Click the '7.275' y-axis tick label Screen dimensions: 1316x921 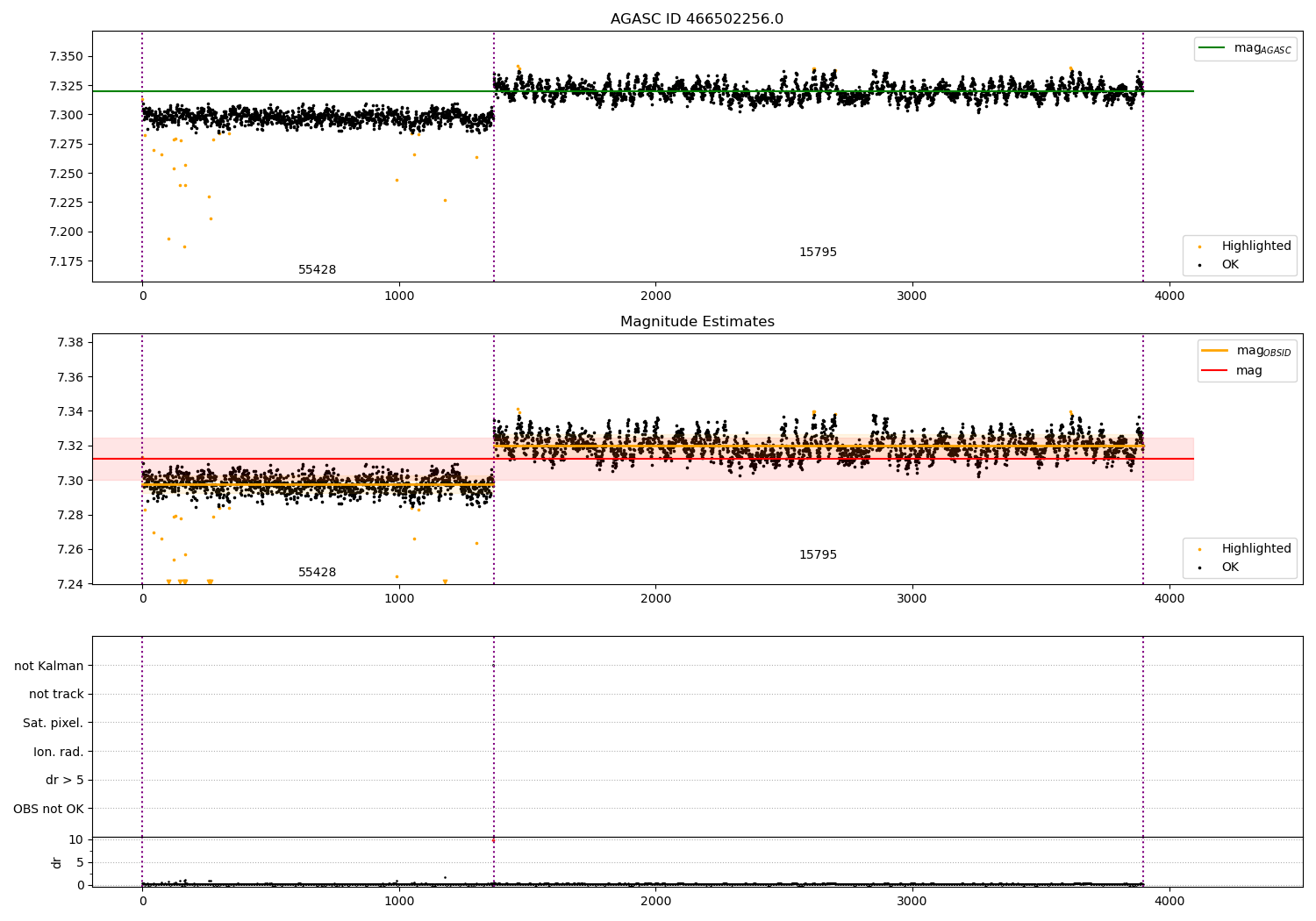(x=66, y=145)
